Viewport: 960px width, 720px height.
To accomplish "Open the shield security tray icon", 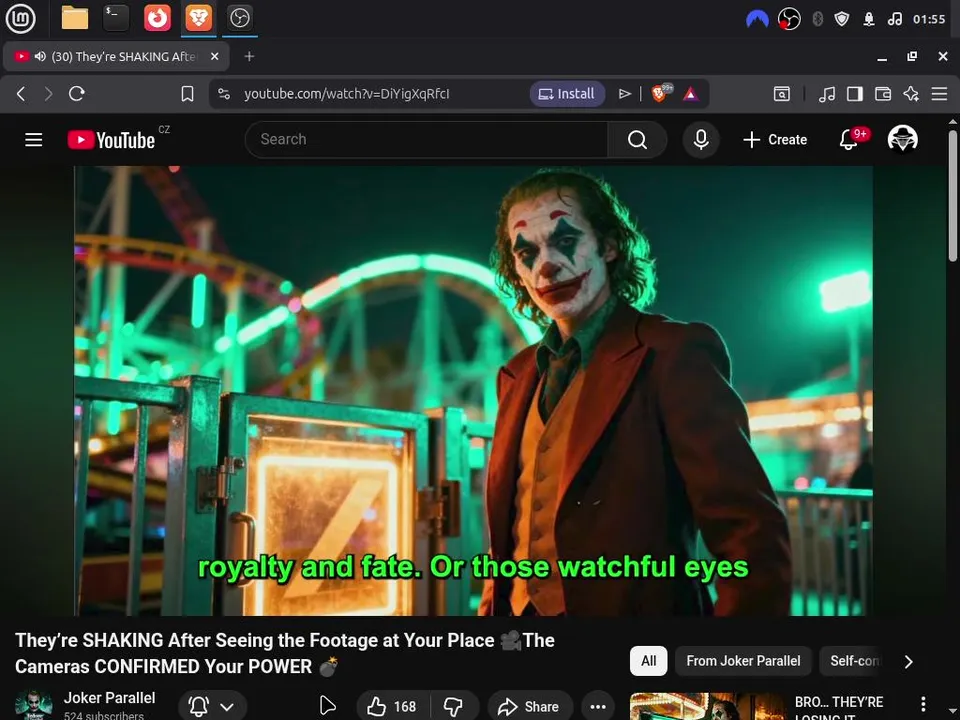I will coord(842,20).
